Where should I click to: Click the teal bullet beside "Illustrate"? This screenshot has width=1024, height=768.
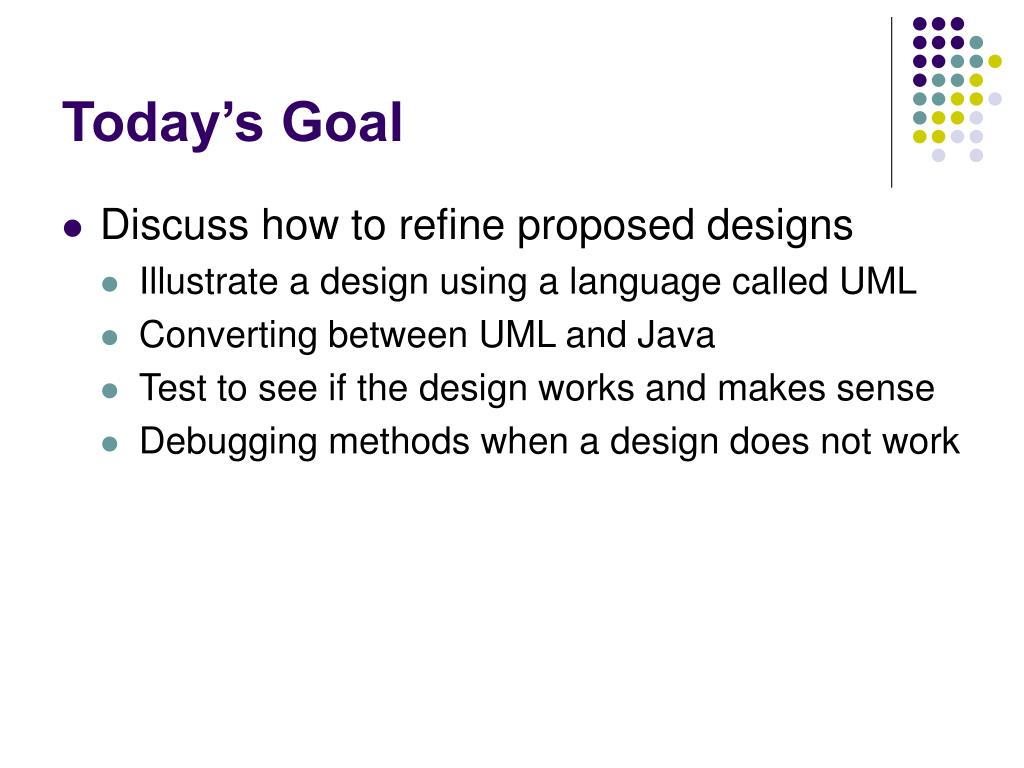110,284
